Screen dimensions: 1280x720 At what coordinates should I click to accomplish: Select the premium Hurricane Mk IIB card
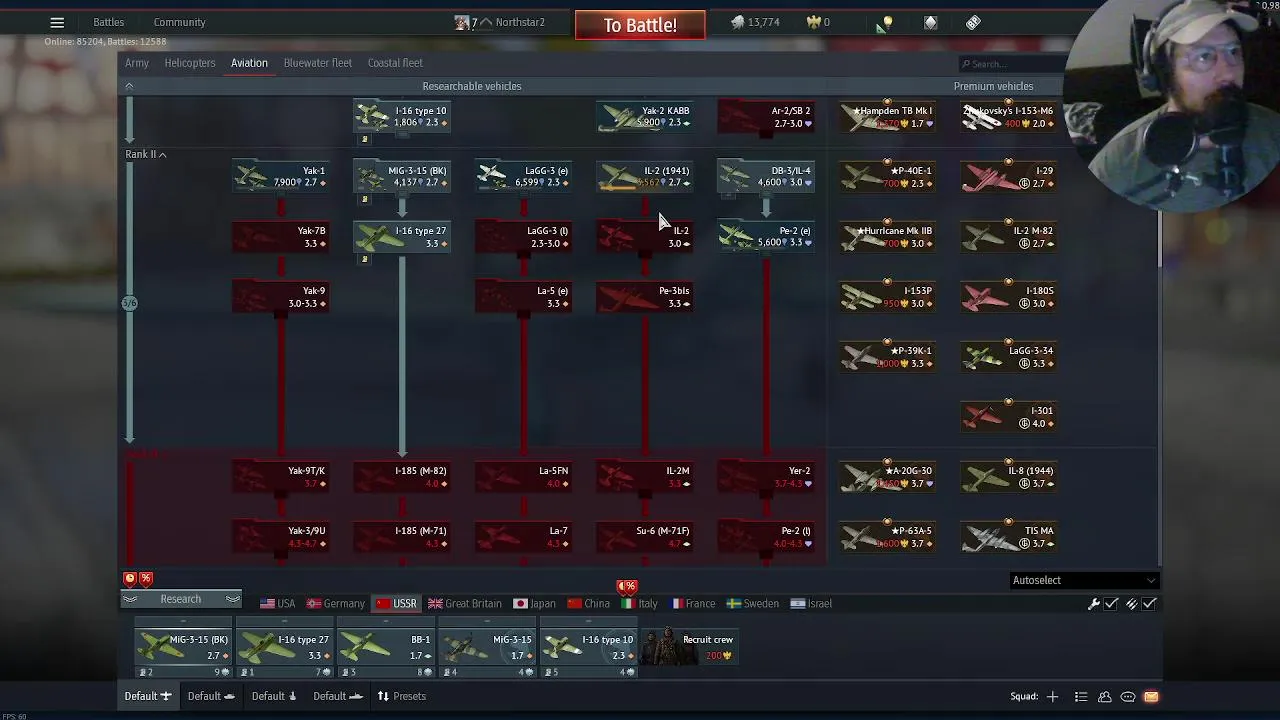[887, 237]
